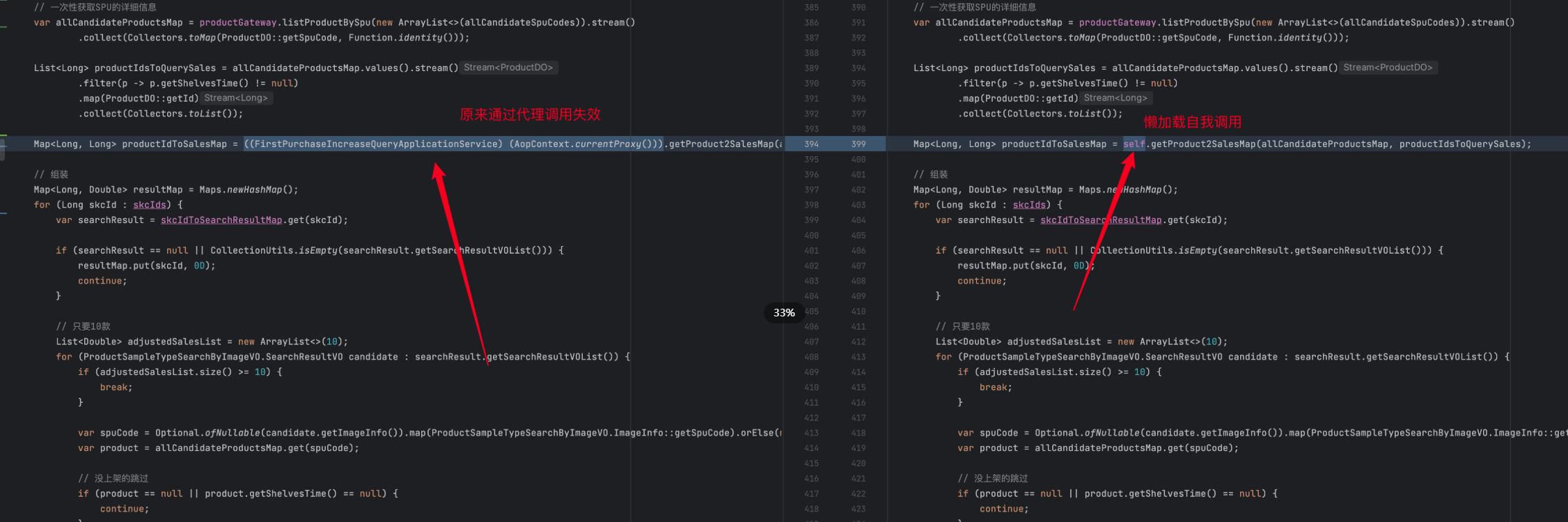
Task: Click the Stream<ProductDO> inlay hint in right pane
Action: [1388, 68]
